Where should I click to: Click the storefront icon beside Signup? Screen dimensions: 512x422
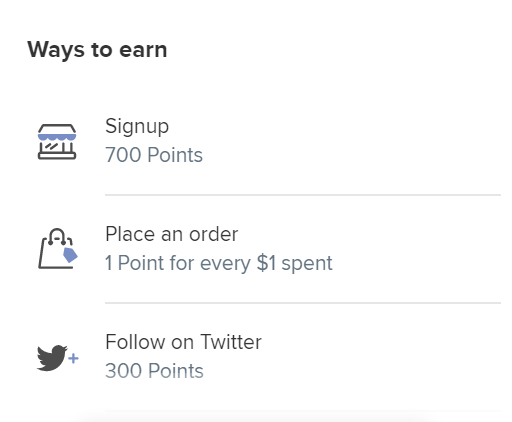click(57, 142)
